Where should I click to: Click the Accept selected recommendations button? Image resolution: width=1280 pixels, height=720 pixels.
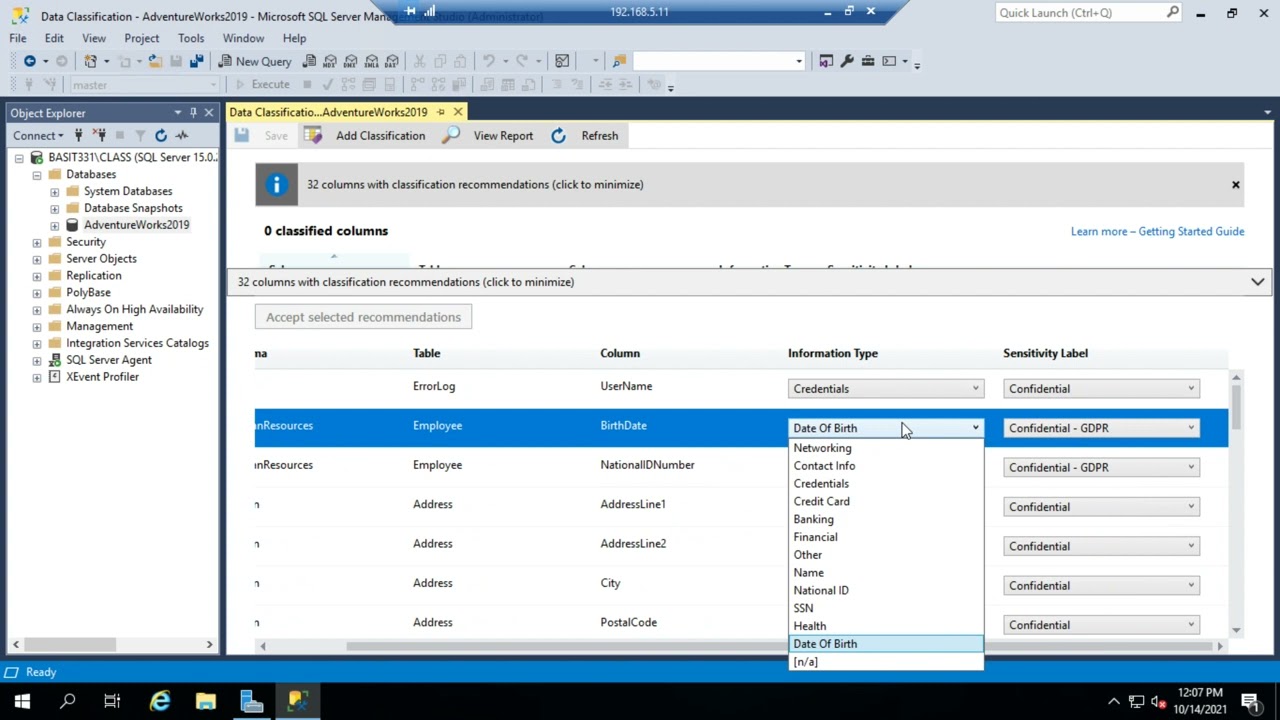[x=363, y=317]
